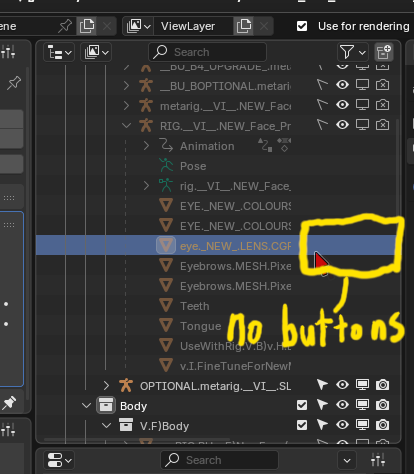Toggle render camera icon for __BU_BOPTIONAL.metarig
The image size is (414, 474).
click(x=382, y=85)
